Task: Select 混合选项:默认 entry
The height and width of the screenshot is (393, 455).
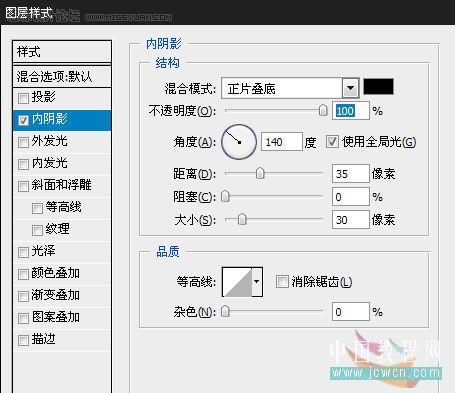Action: (62, 76)
